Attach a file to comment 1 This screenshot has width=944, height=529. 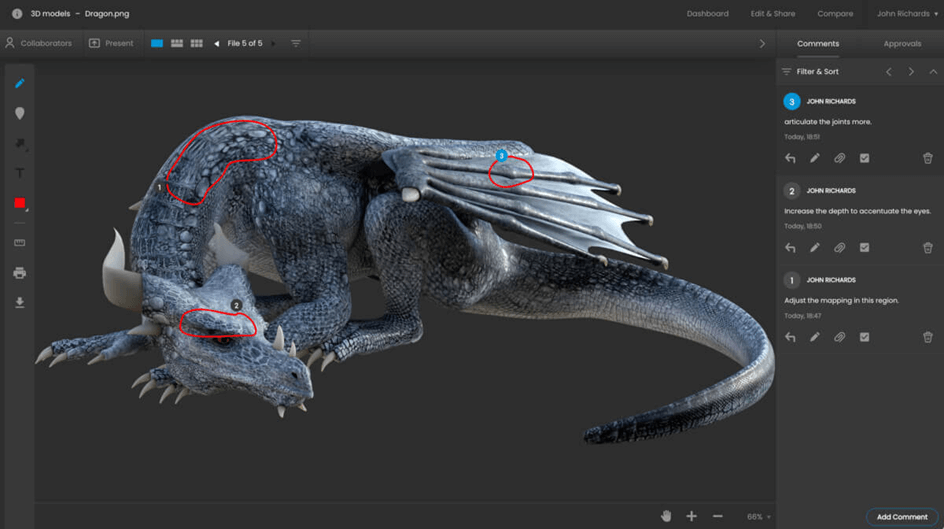pyautogui.click(x=839, y=338)
